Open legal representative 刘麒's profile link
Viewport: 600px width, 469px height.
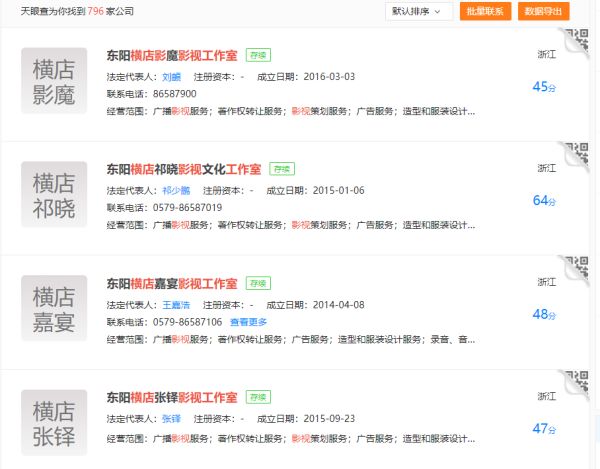tap(171, 77)
